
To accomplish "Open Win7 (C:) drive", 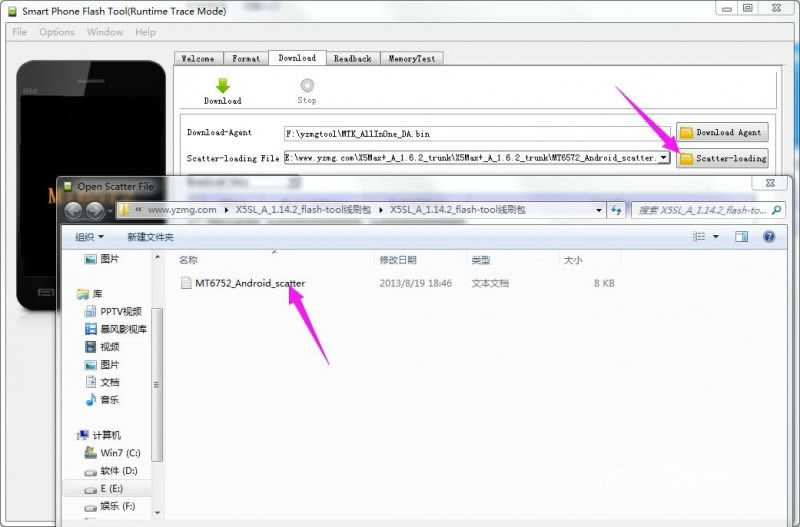I will pos(120,453).
